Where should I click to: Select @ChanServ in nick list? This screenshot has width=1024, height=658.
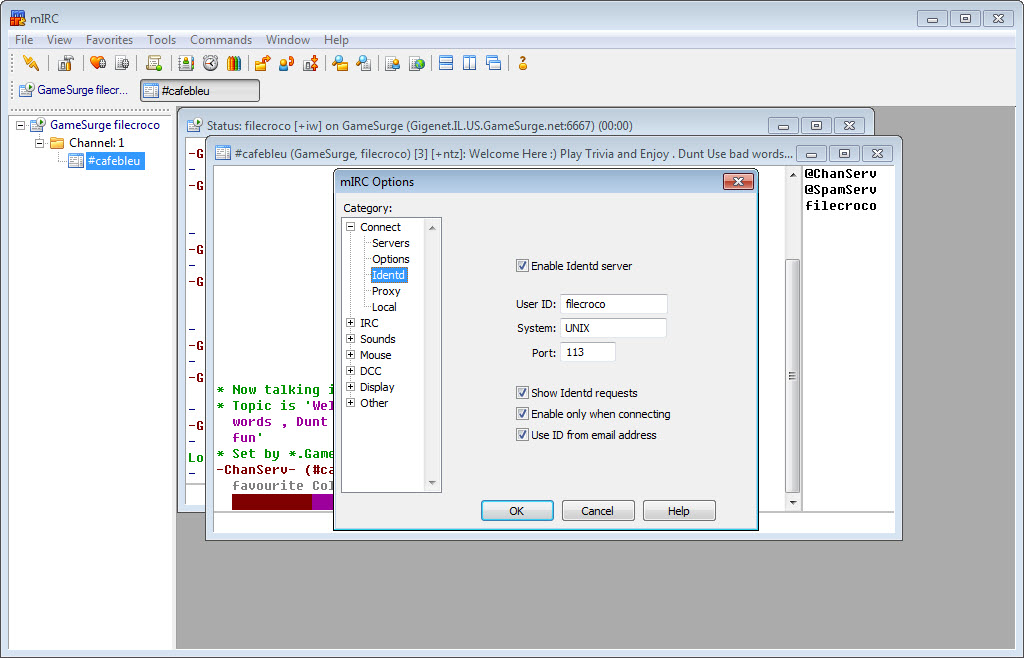coord(840,174)
